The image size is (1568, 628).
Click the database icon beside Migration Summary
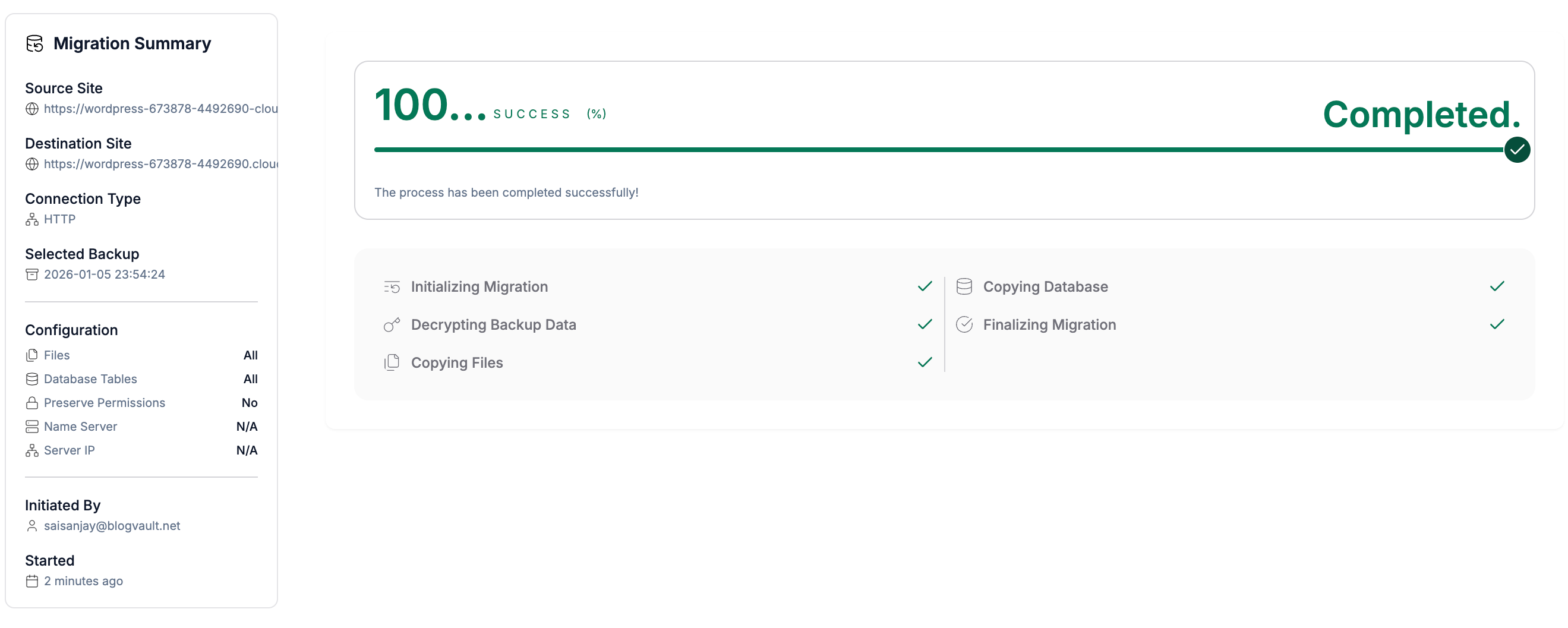pyautogui.click(x=34, y=43)
